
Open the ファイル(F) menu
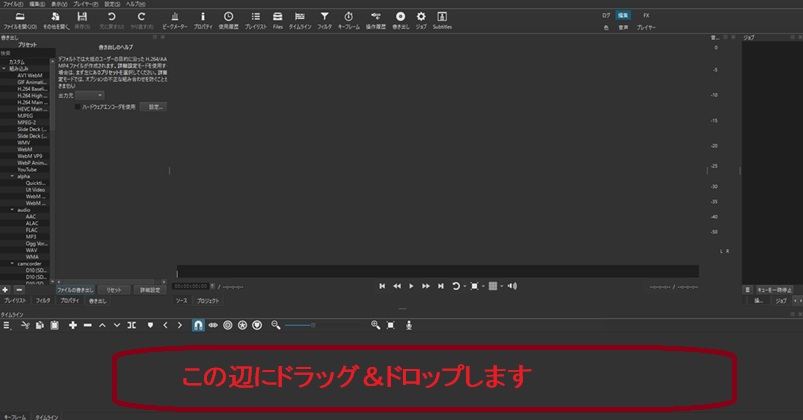coord(13,4)
